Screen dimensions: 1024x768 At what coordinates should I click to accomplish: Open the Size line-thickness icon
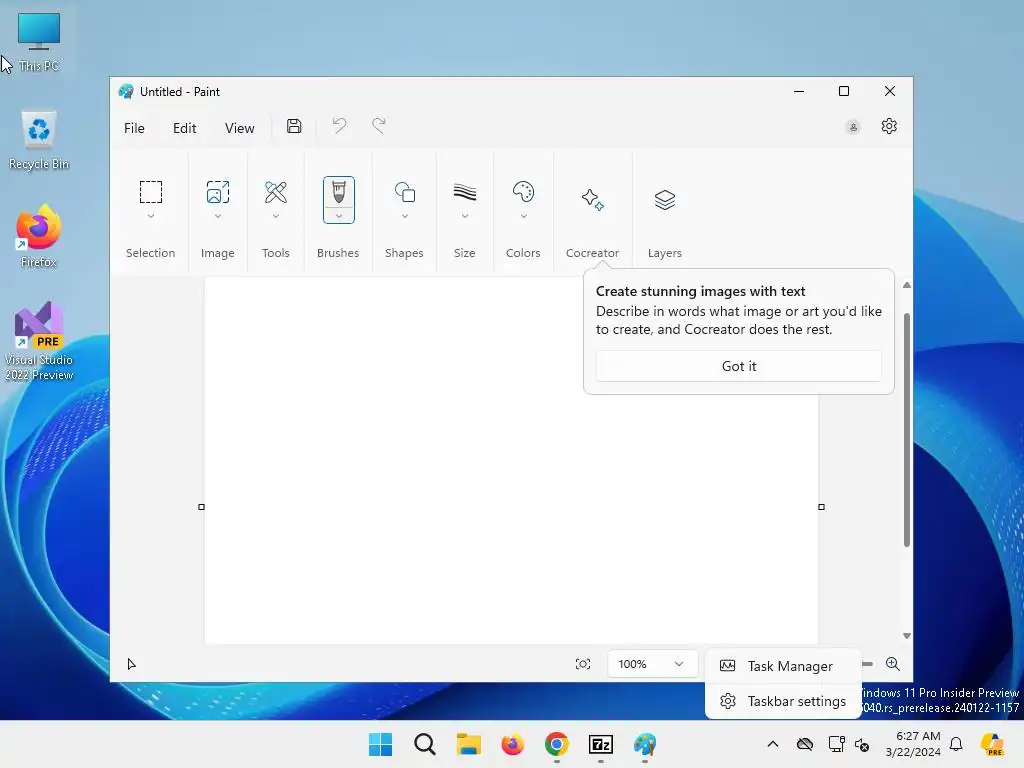[x=464, y=192]
